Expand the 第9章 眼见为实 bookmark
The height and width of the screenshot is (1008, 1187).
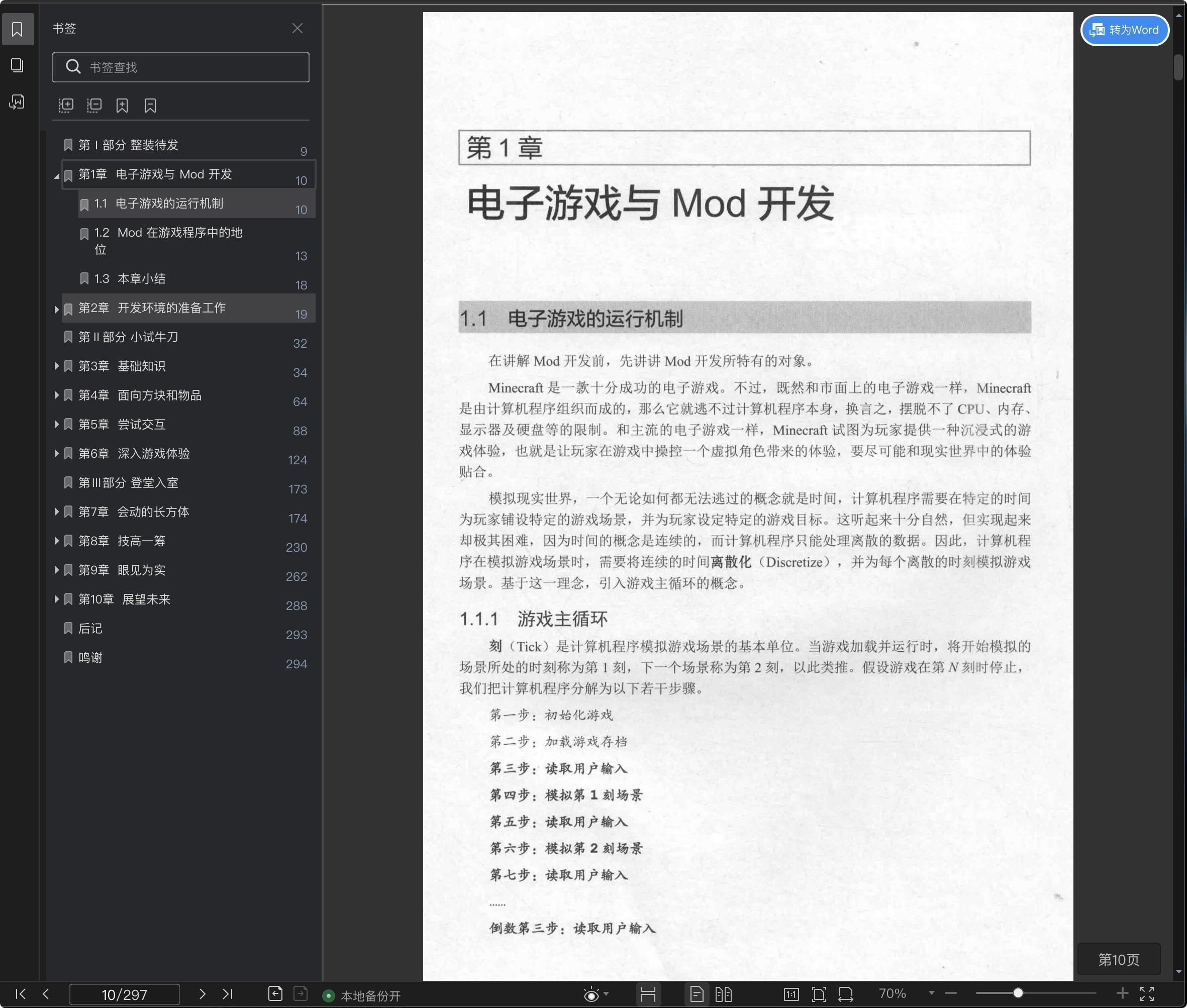pyautogui.click(x=57, y=570)
